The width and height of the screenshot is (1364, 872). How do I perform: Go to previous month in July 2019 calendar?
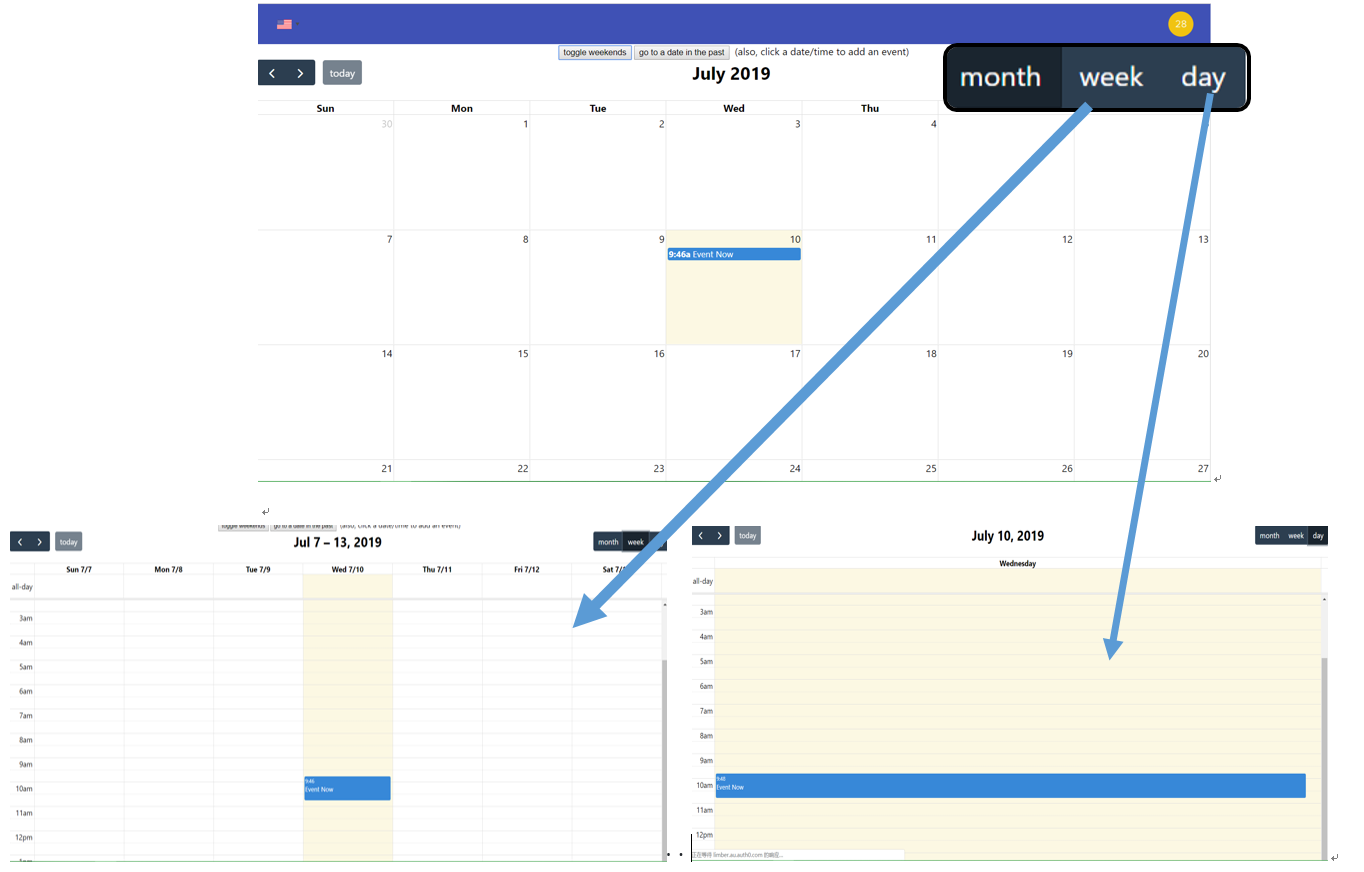[272, 73]
